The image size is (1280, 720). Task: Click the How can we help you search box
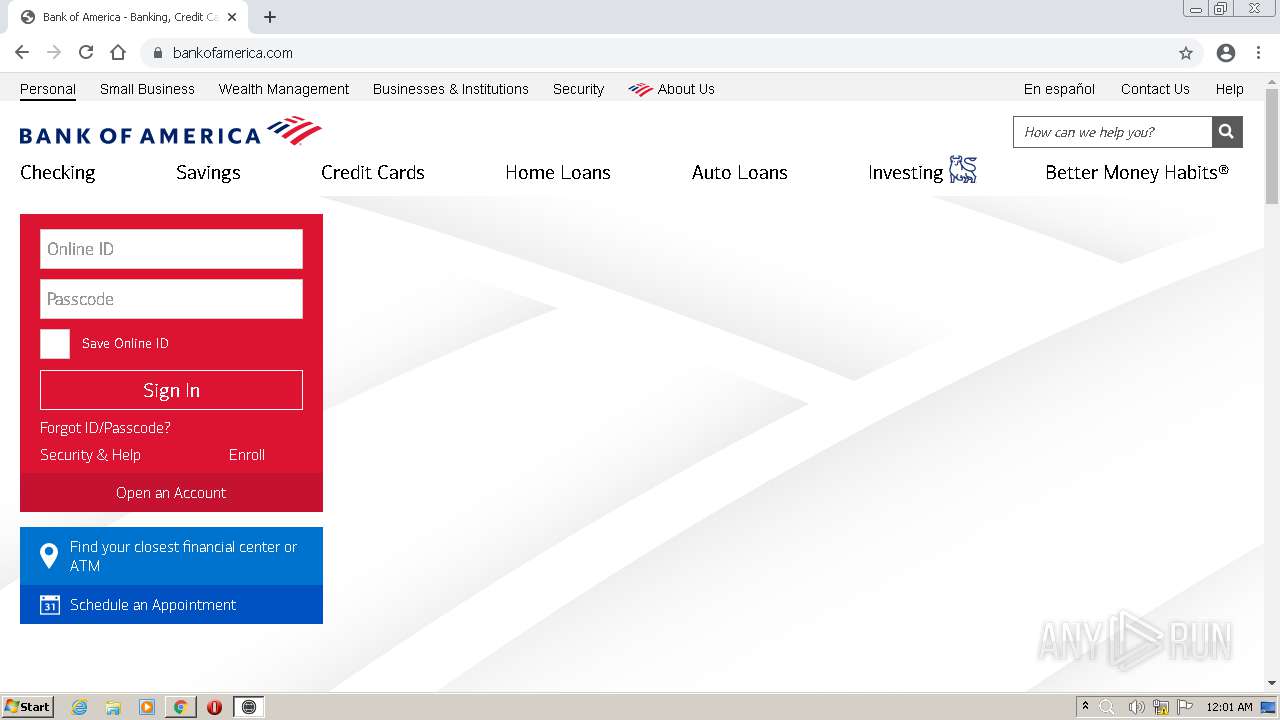pyautogui.click(x=1113, y=132)
